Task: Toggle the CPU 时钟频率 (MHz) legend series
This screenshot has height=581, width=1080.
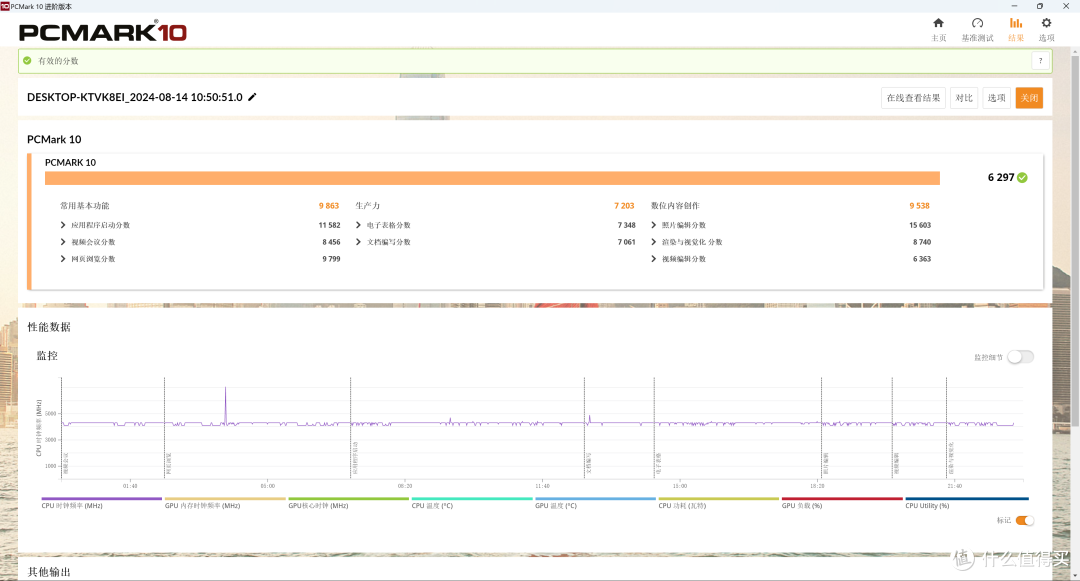Action: pyautogui.click(x=101, y=503)
